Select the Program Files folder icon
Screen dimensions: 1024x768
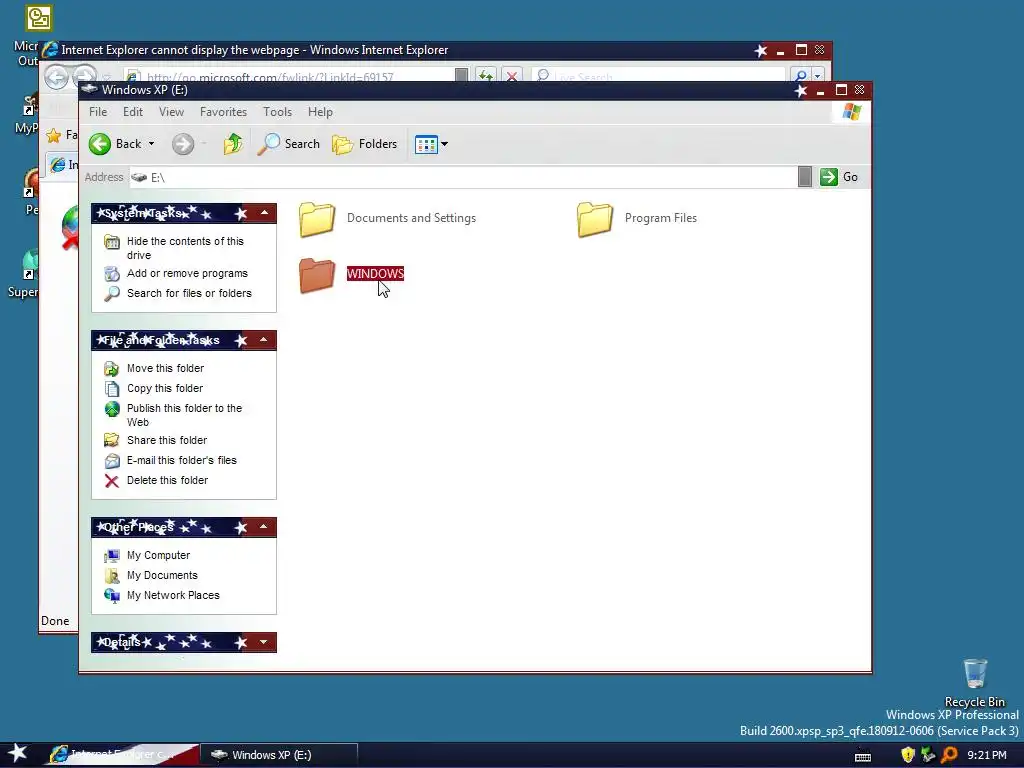[x=595, y=219]
